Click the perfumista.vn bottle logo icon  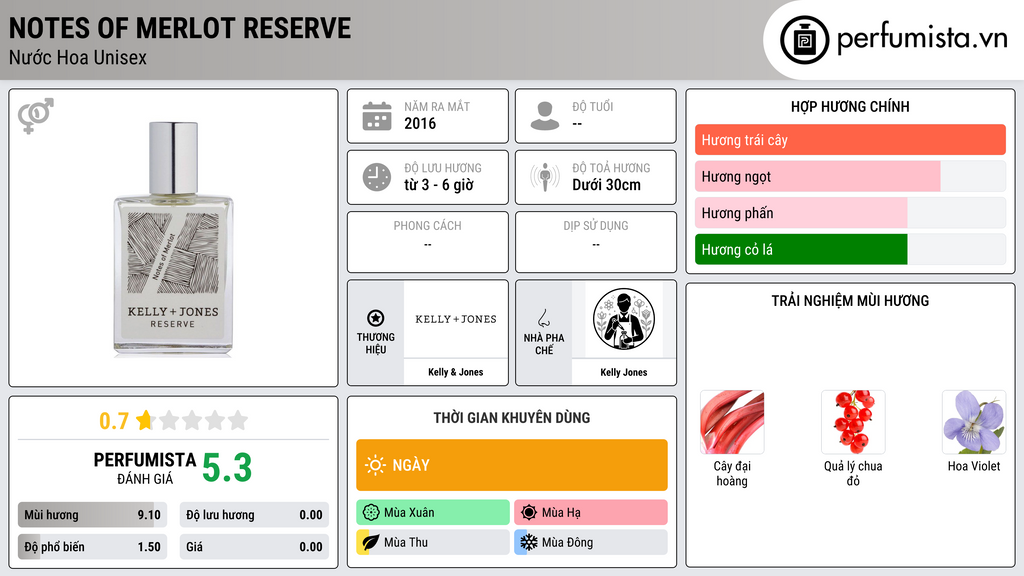click(804, 40)
